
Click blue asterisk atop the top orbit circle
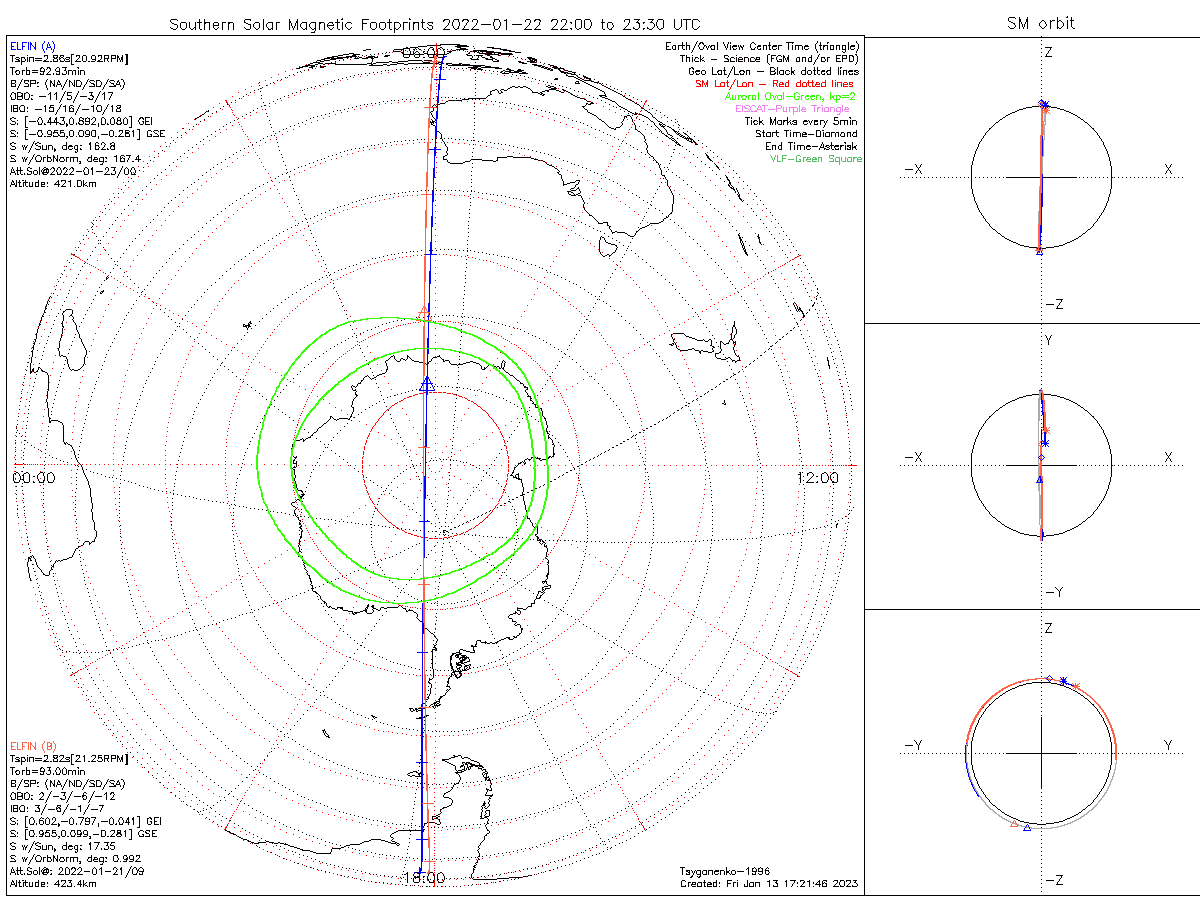[x=1043, y=104]
